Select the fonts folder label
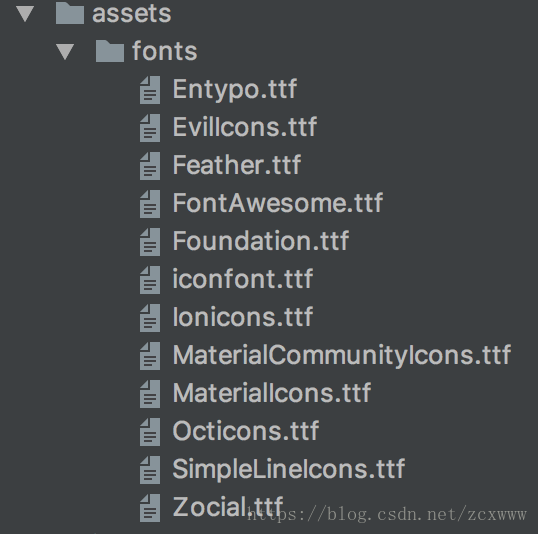The width and height of the screenshot is (538, 534). click(165, 51)
